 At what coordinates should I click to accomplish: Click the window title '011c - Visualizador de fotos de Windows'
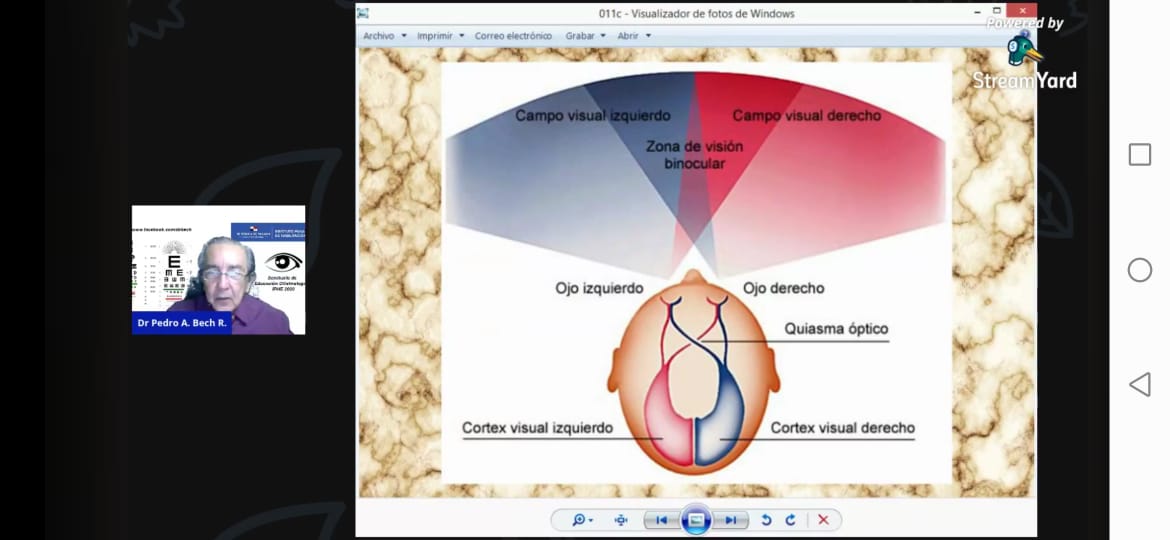point(696,13)
